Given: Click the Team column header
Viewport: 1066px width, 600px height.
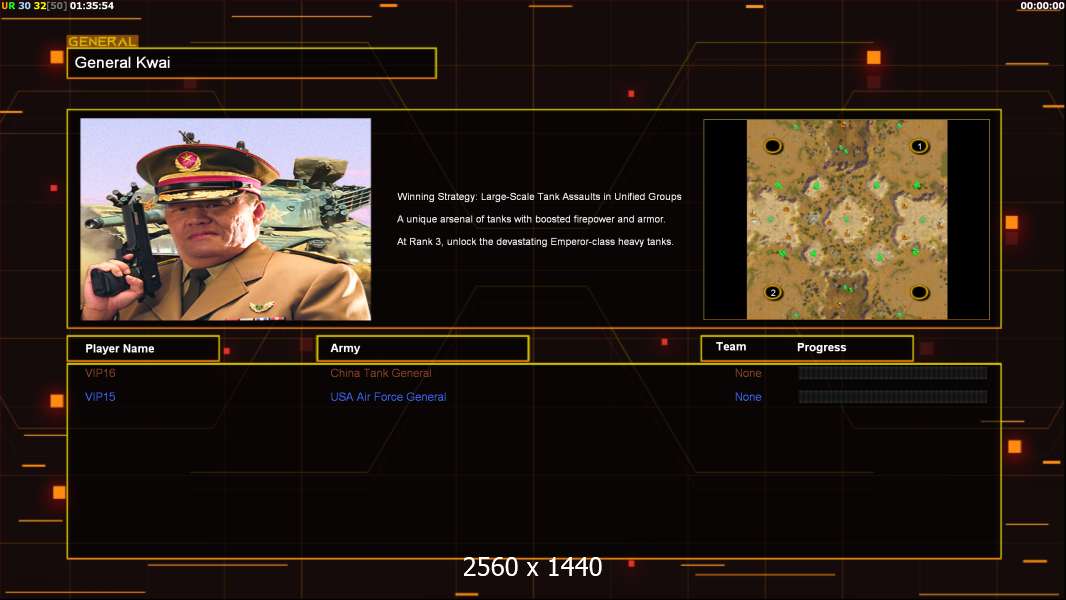Looking at the screenshot, I should 731,347.
